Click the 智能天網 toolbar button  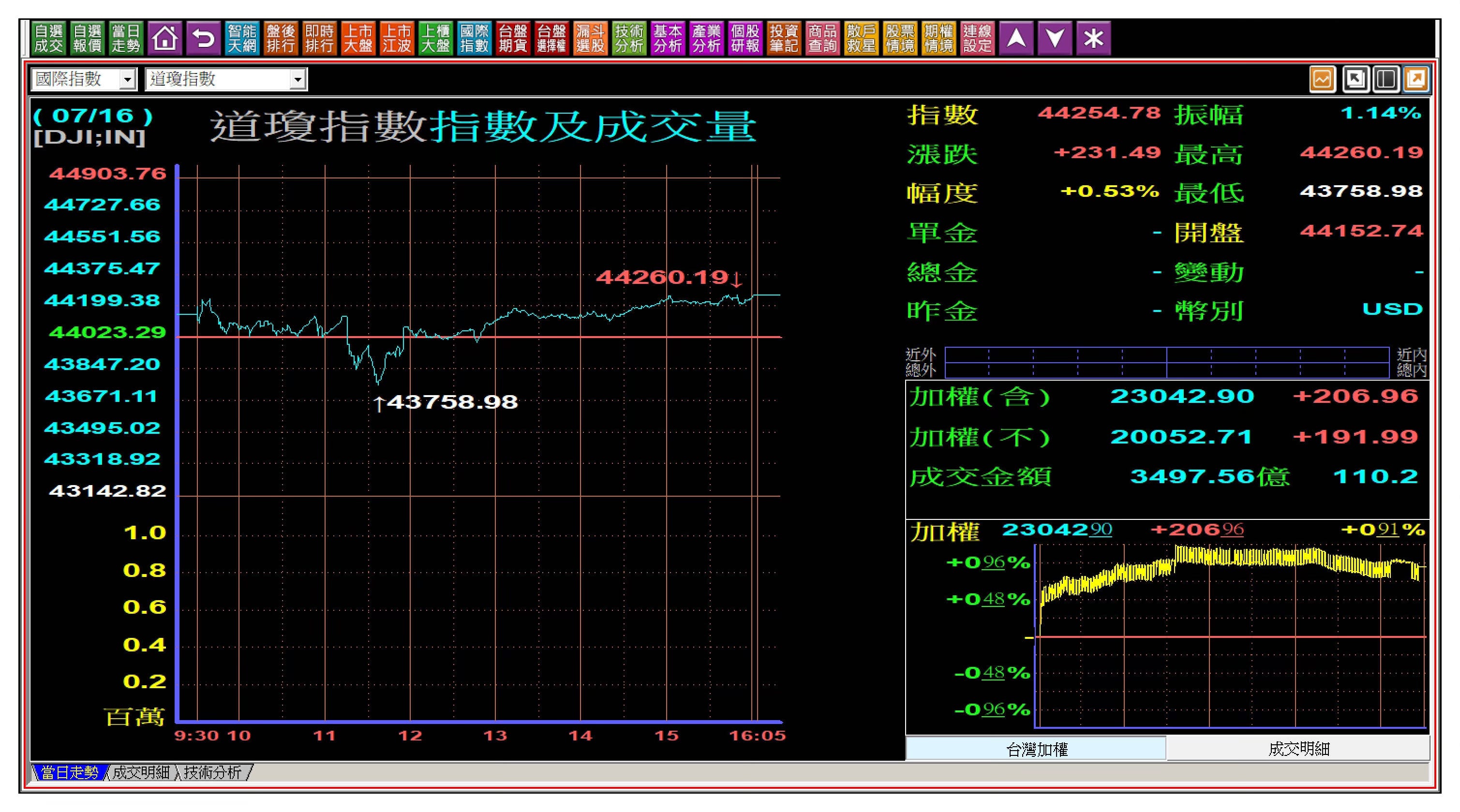pyautogui.click(x=242, y=39)
